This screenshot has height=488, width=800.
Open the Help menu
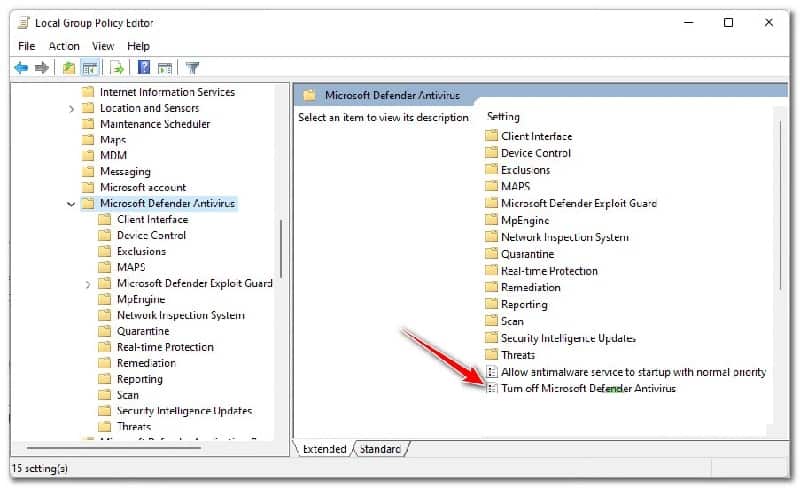(x=138, y=46)
